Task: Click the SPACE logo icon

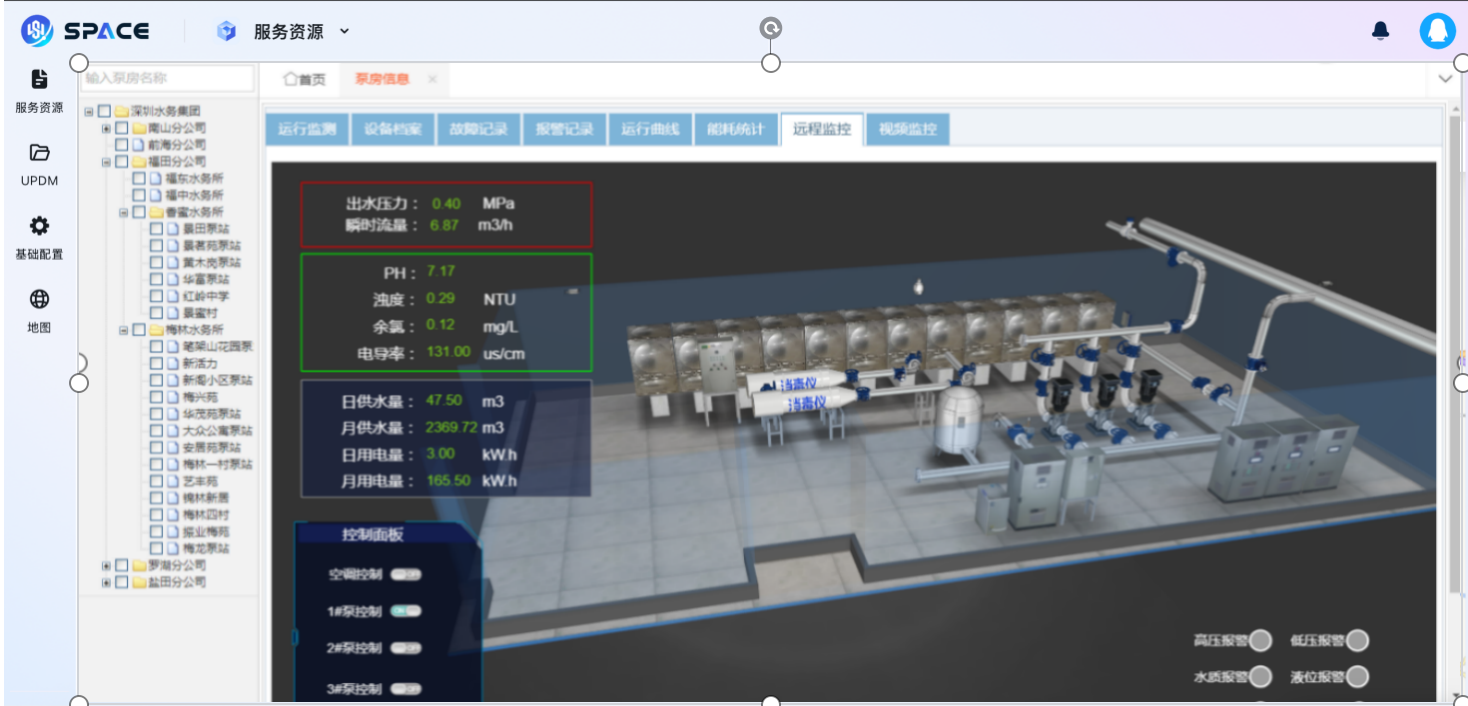Action: tap(37, 31)
